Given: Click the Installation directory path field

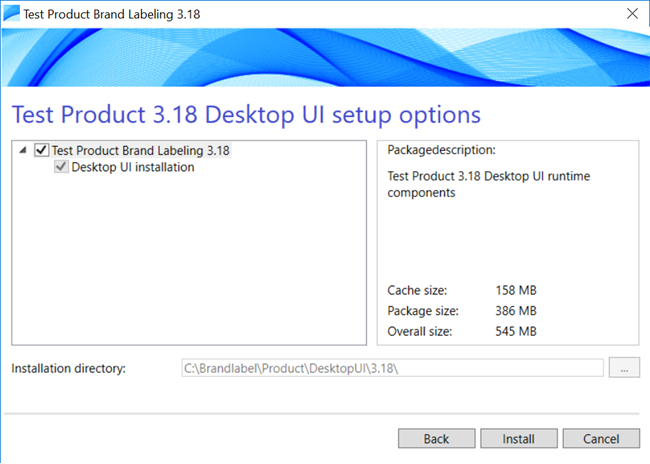Looking at the screenshot, I should (392, 368).
